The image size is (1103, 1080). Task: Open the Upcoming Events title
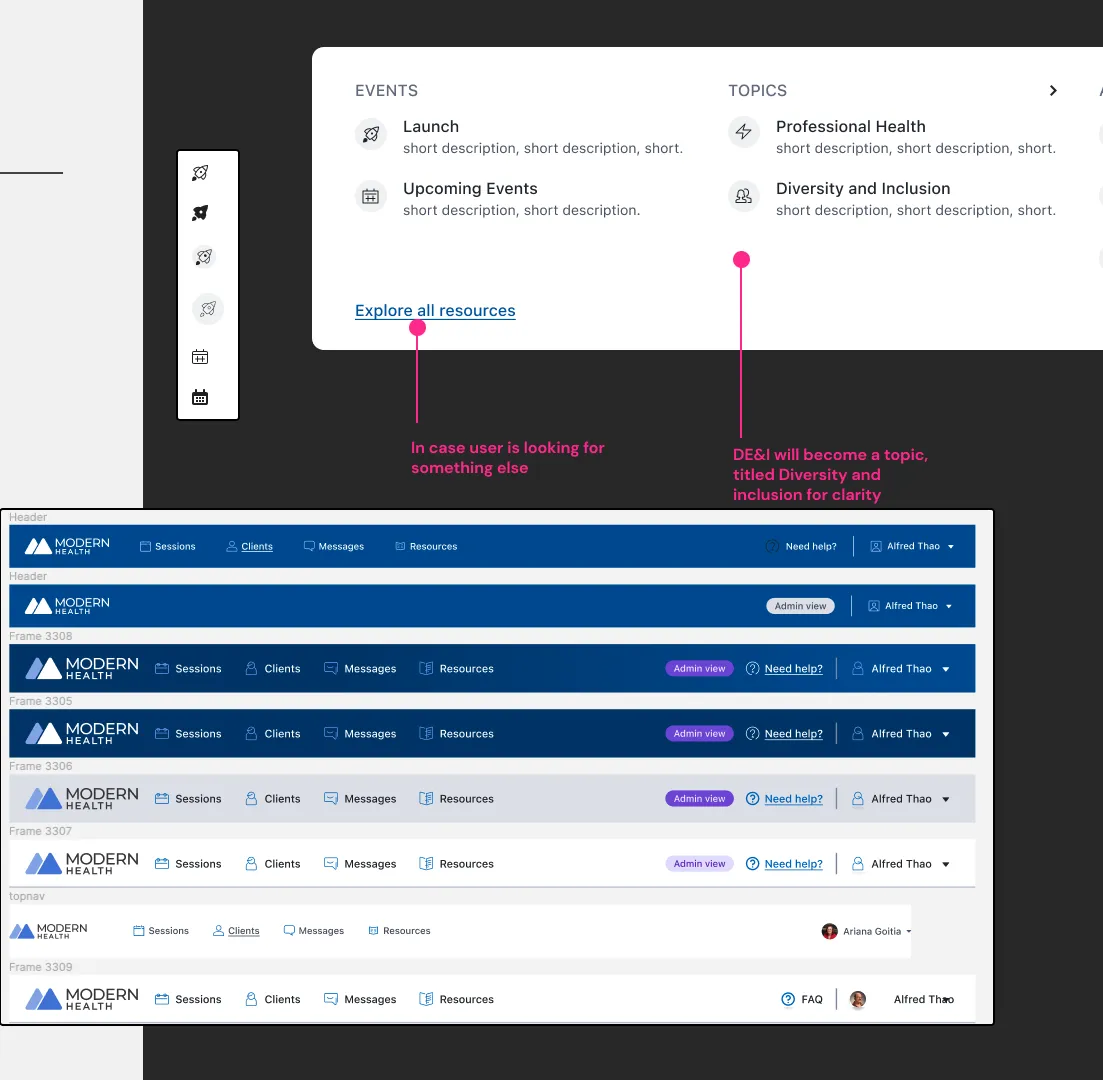(470, 189)
